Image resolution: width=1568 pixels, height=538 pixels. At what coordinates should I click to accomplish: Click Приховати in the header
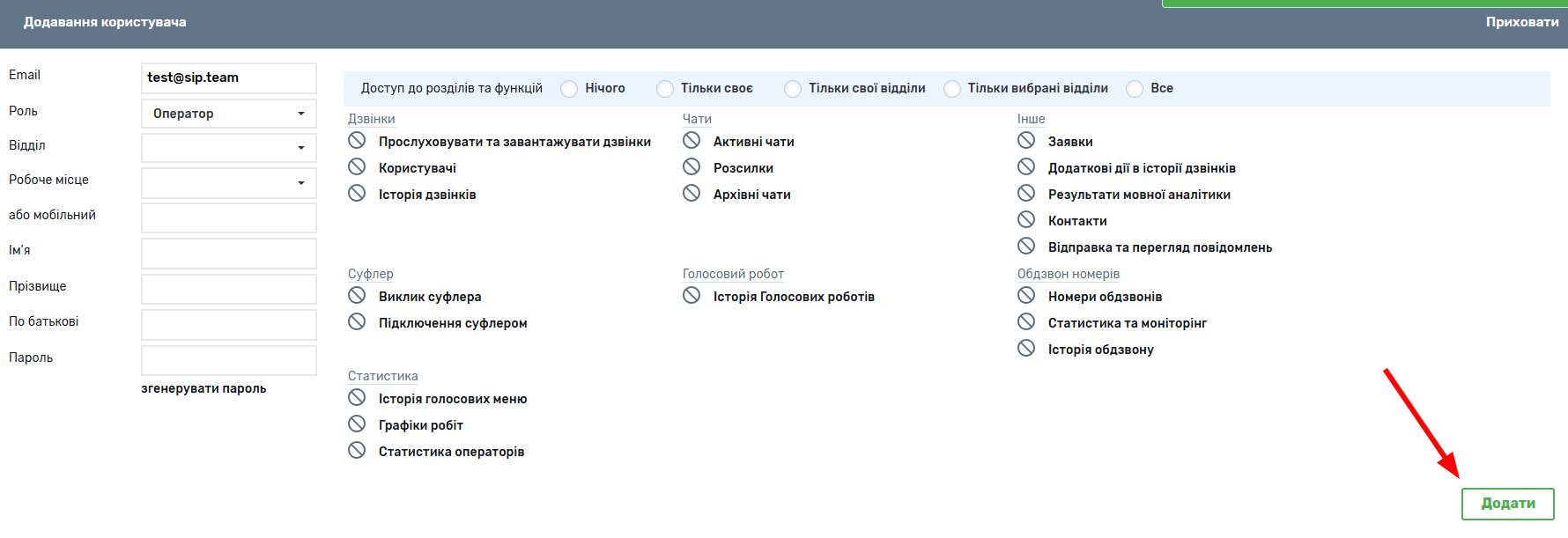click(x=1521, y=22)
